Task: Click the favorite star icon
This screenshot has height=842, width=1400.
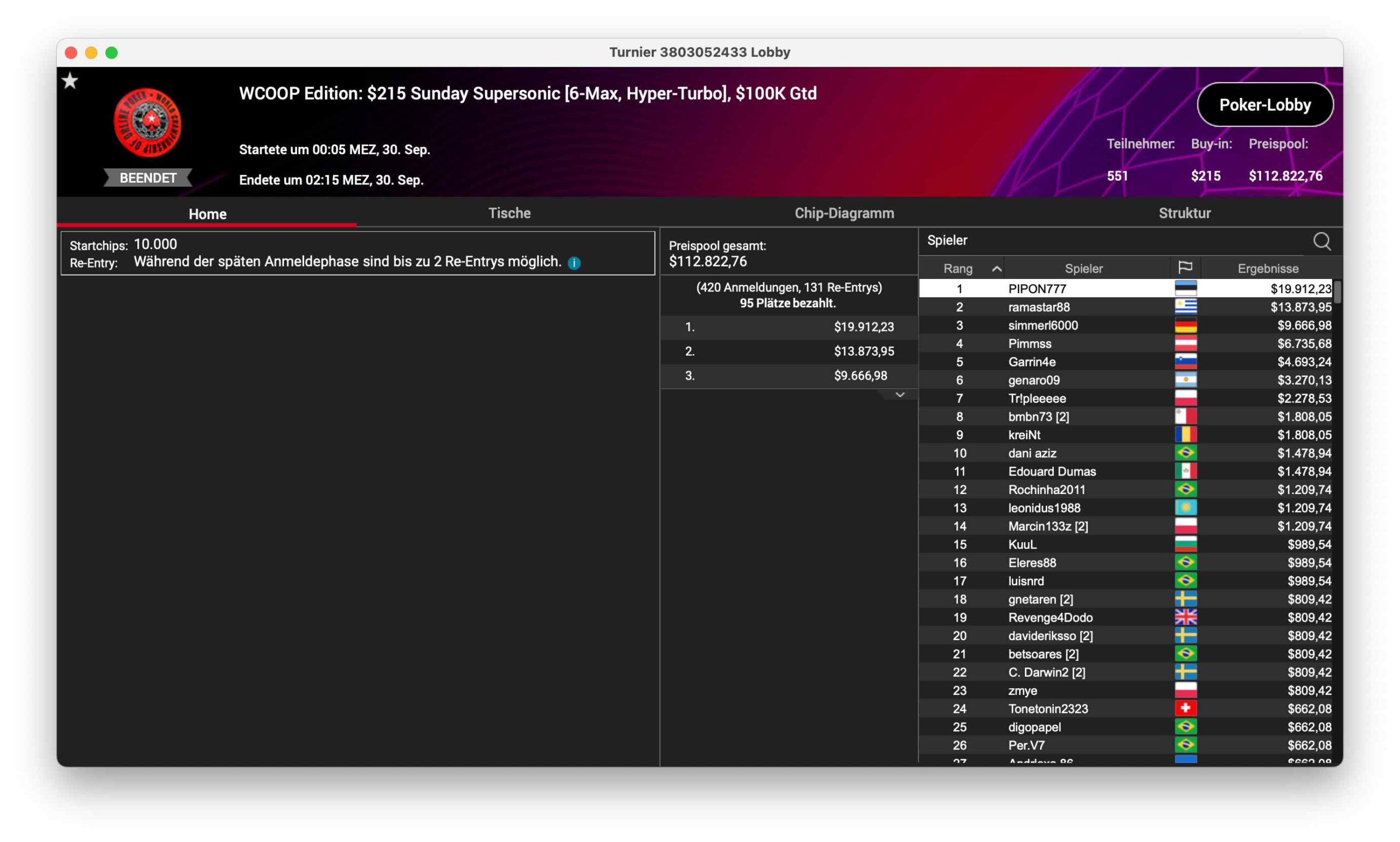Action: tap(70, 81)
